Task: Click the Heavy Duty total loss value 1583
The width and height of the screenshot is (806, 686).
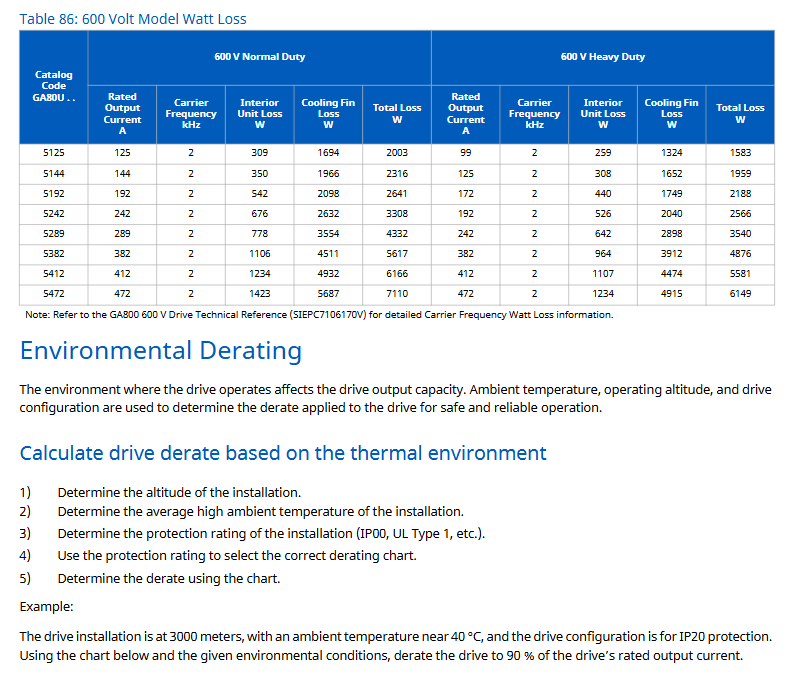Action: pyautogui.click(x=739, y=153)
